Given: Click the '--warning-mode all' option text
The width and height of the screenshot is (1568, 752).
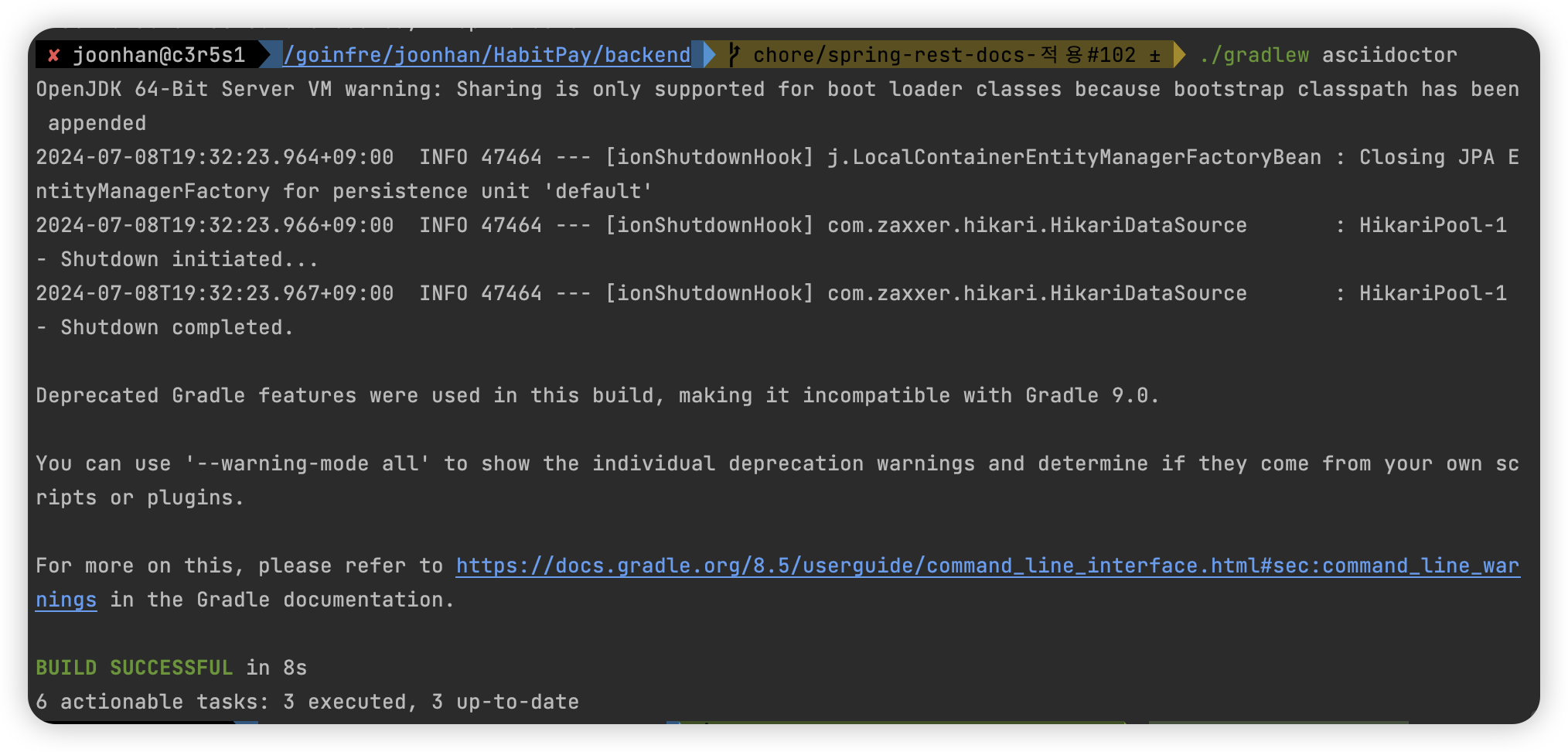Looking at the screenshot, I should [x=308, y=463].
